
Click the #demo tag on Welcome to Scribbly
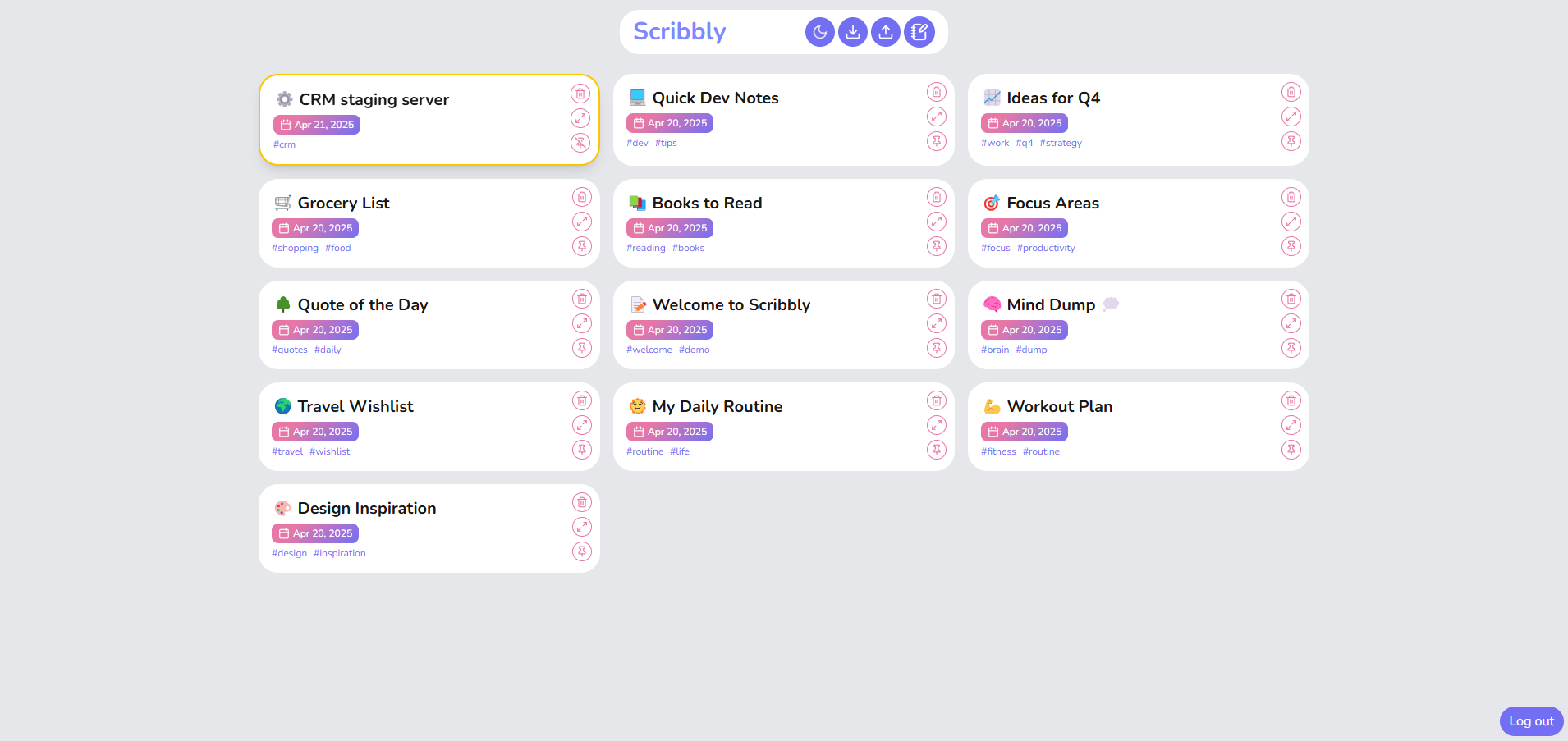pyautogui.click(x=695, y=350)
